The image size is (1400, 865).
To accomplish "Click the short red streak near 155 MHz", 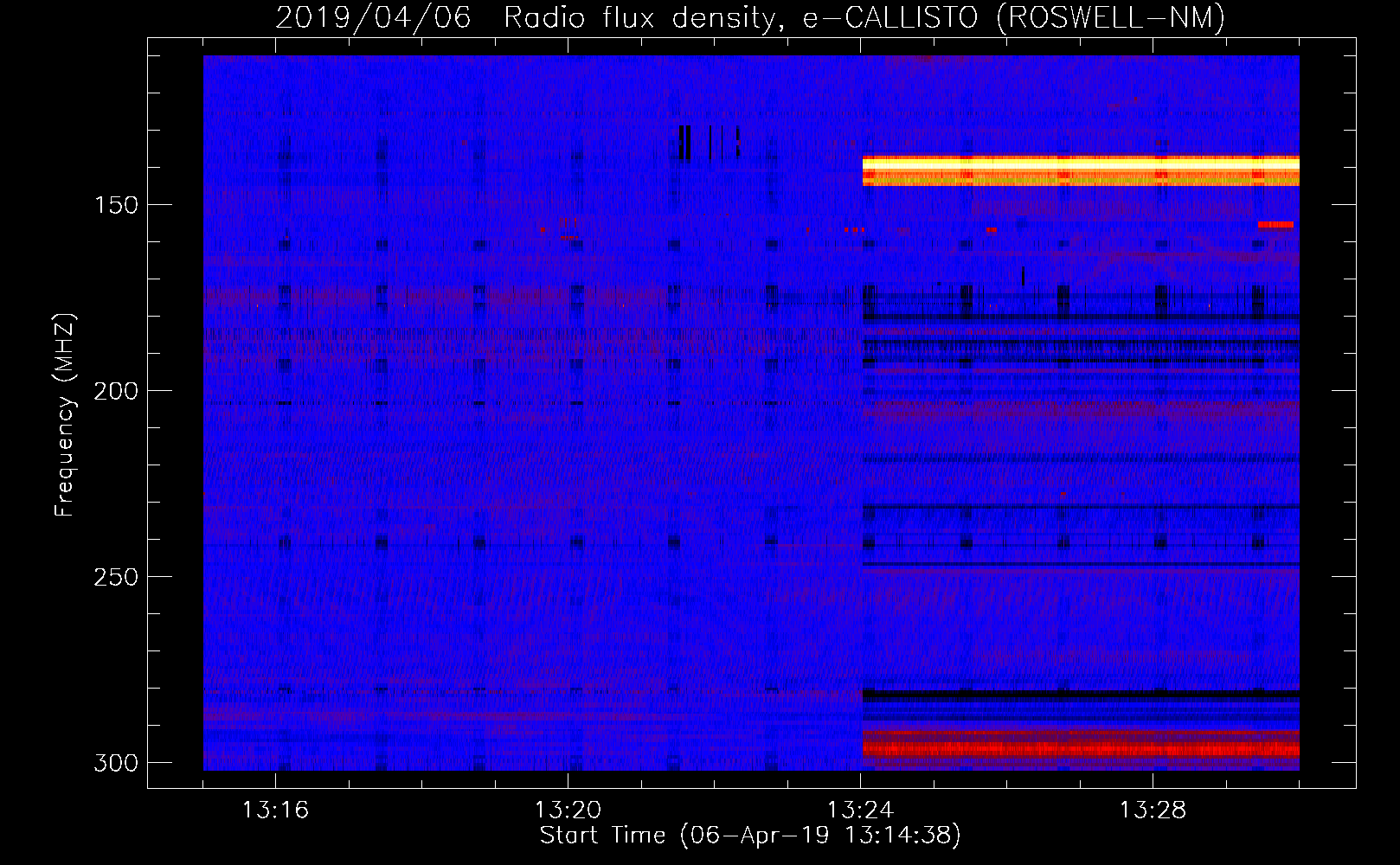I will 1275,225.
